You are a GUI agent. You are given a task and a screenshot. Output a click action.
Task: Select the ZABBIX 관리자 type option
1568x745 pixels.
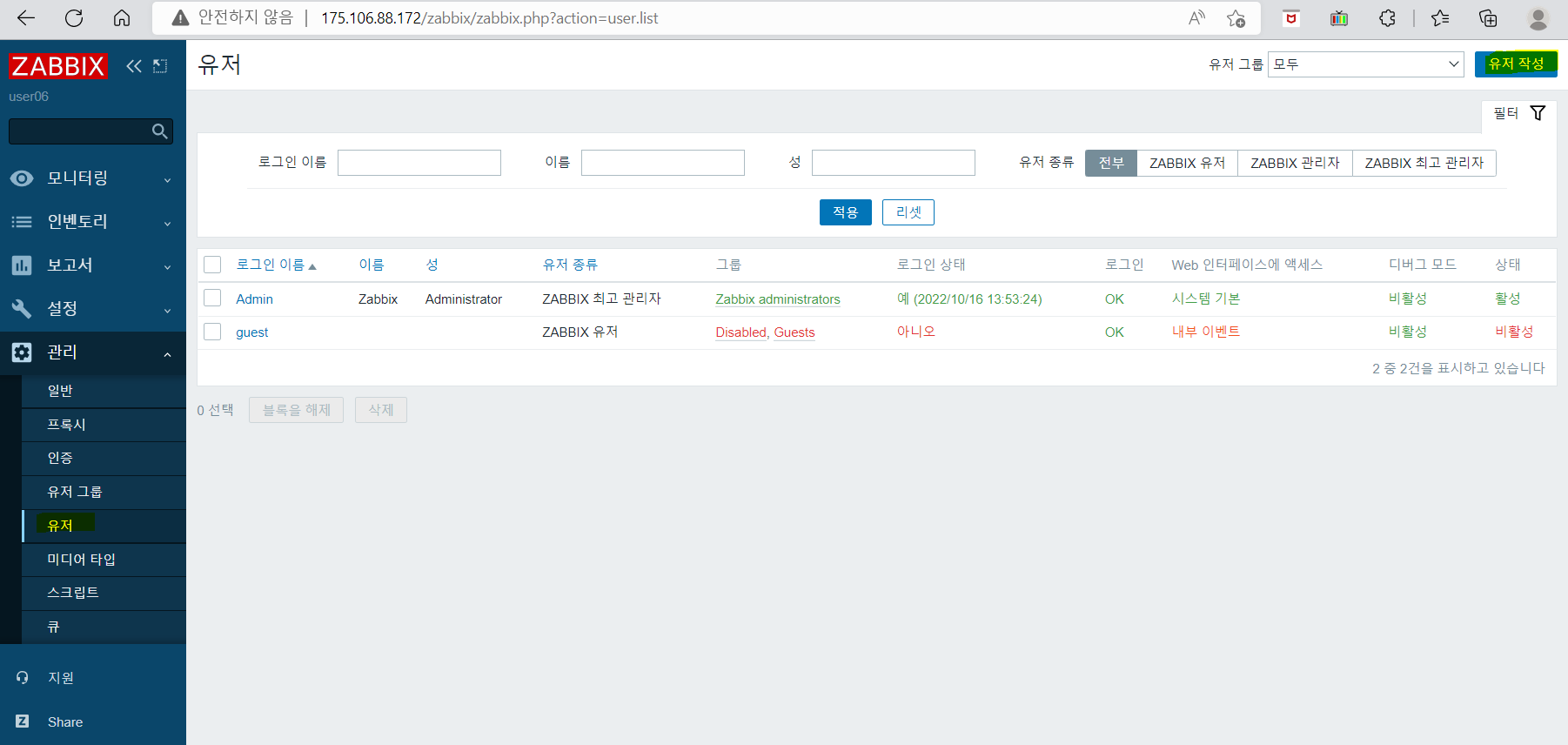1295,163
